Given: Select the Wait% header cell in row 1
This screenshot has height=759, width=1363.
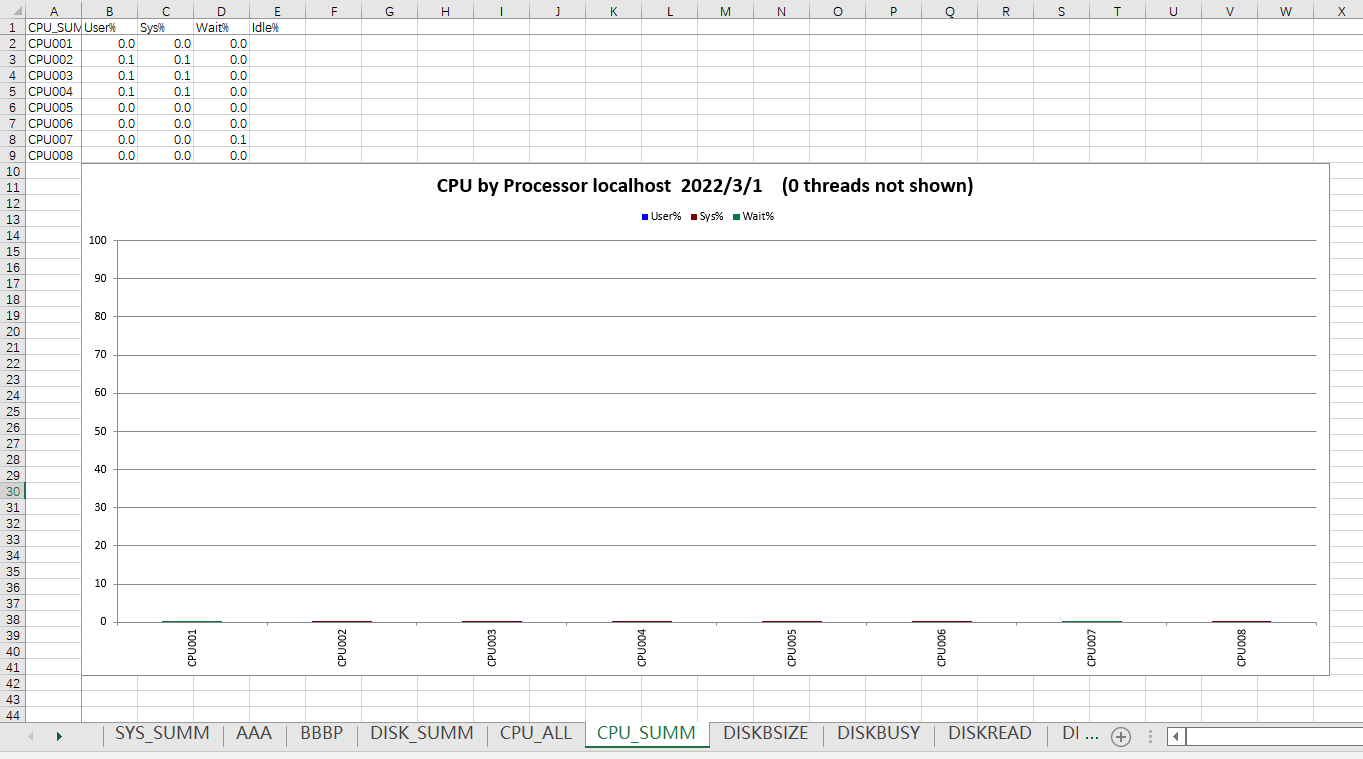Looking at the screenshot, I should tap(221, 27).
